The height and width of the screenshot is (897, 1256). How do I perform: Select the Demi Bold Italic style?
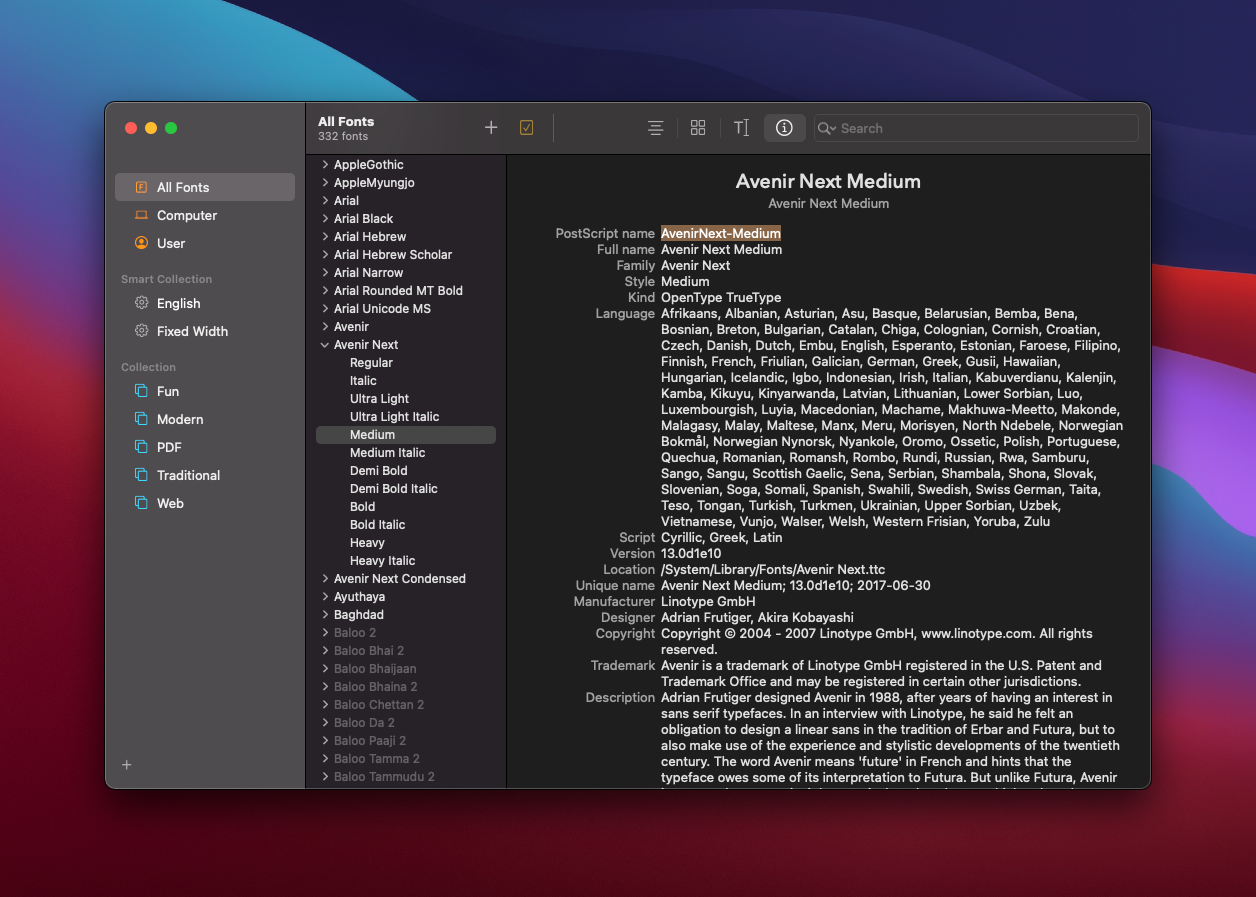click(393, 489)
